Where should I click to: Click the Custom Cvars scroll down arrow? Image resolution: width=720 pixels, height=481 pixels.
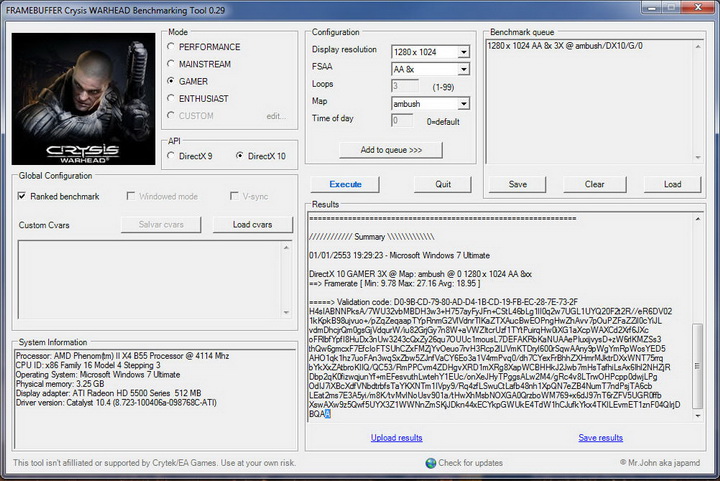tap(286, 313)
